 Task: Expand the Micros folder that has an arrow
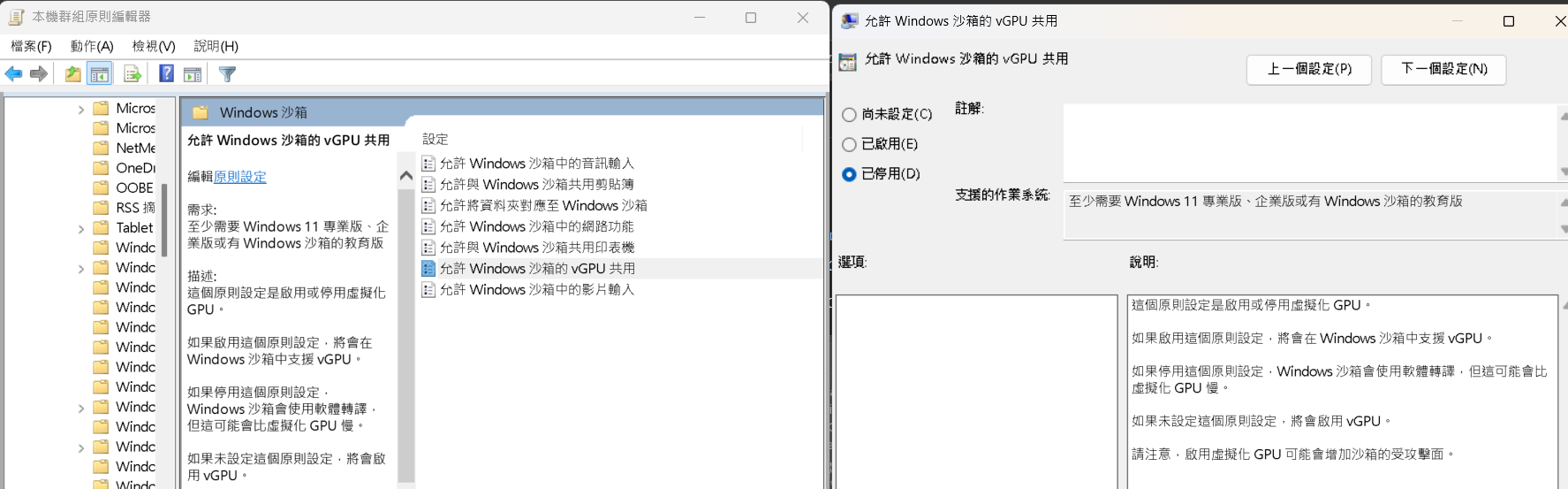[x=81, y=110]
